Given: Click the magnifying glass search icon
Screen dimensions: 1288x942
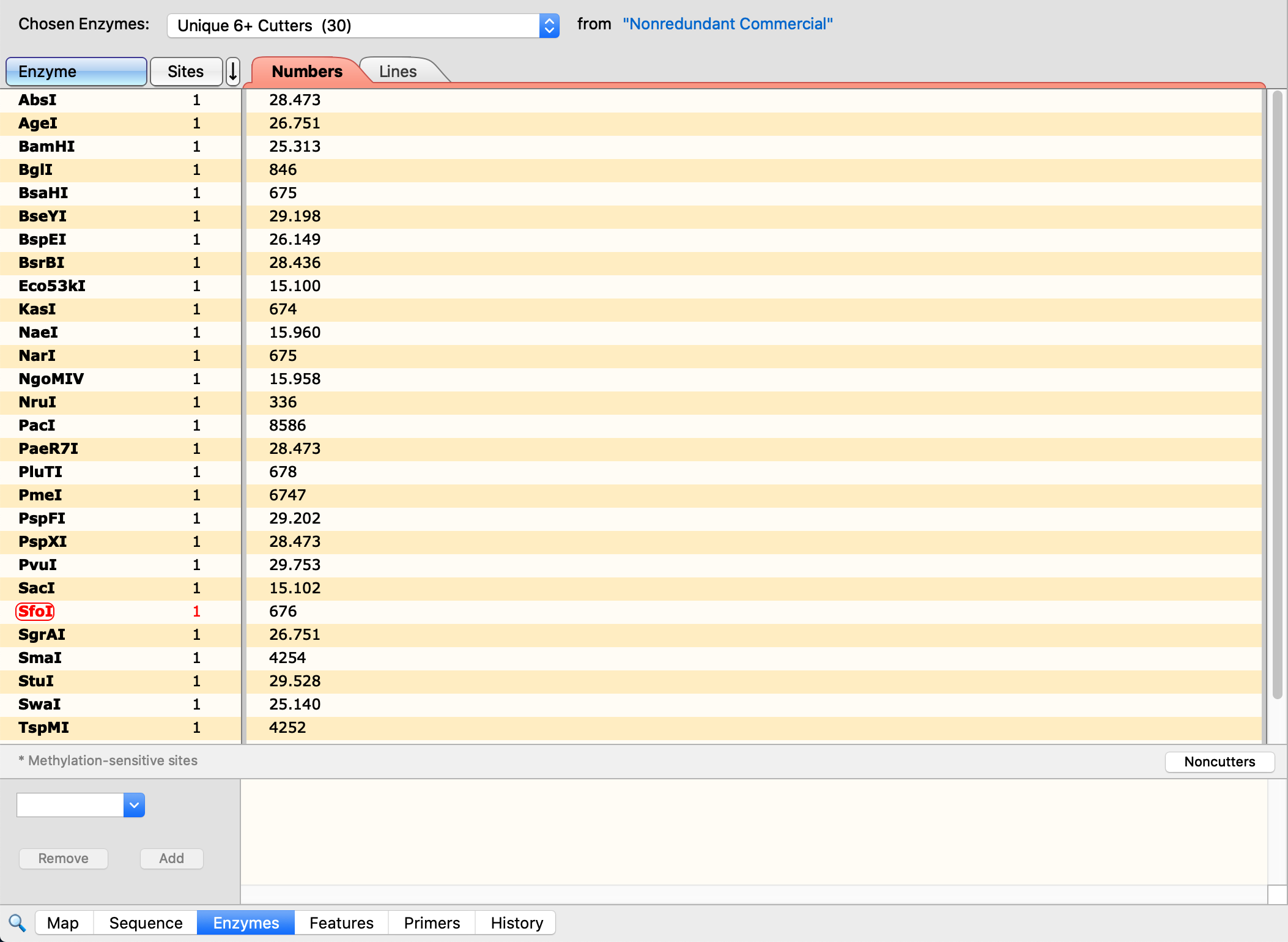Looking at the screenshot, I should coord(17,922).
